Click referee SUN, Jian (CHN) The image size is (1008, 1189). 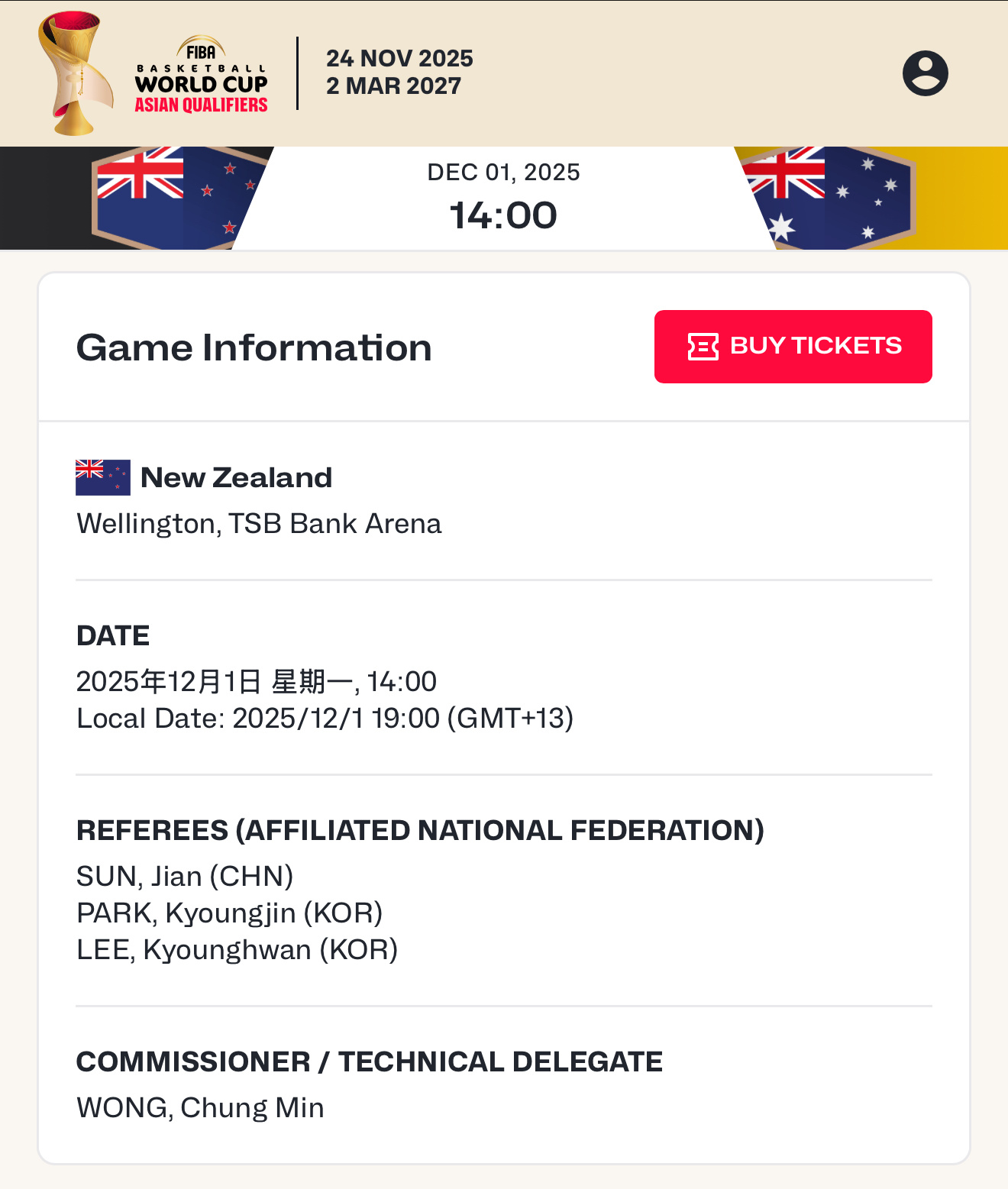pyautogui.click(x=185, y=877)
